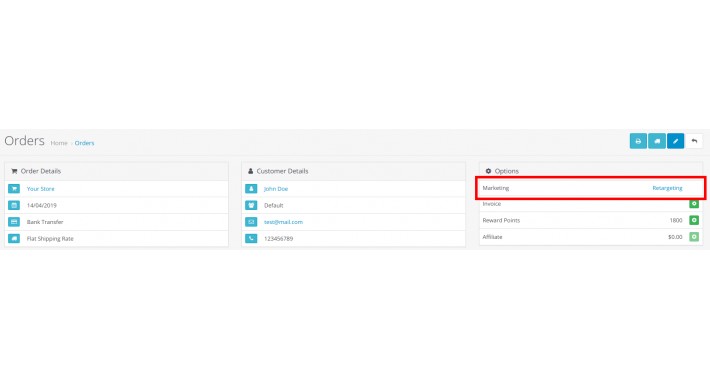Viewport: 710px width, 380px height.
Task: Print invoice with the printer icon button
Action: [x=638, y=141]
